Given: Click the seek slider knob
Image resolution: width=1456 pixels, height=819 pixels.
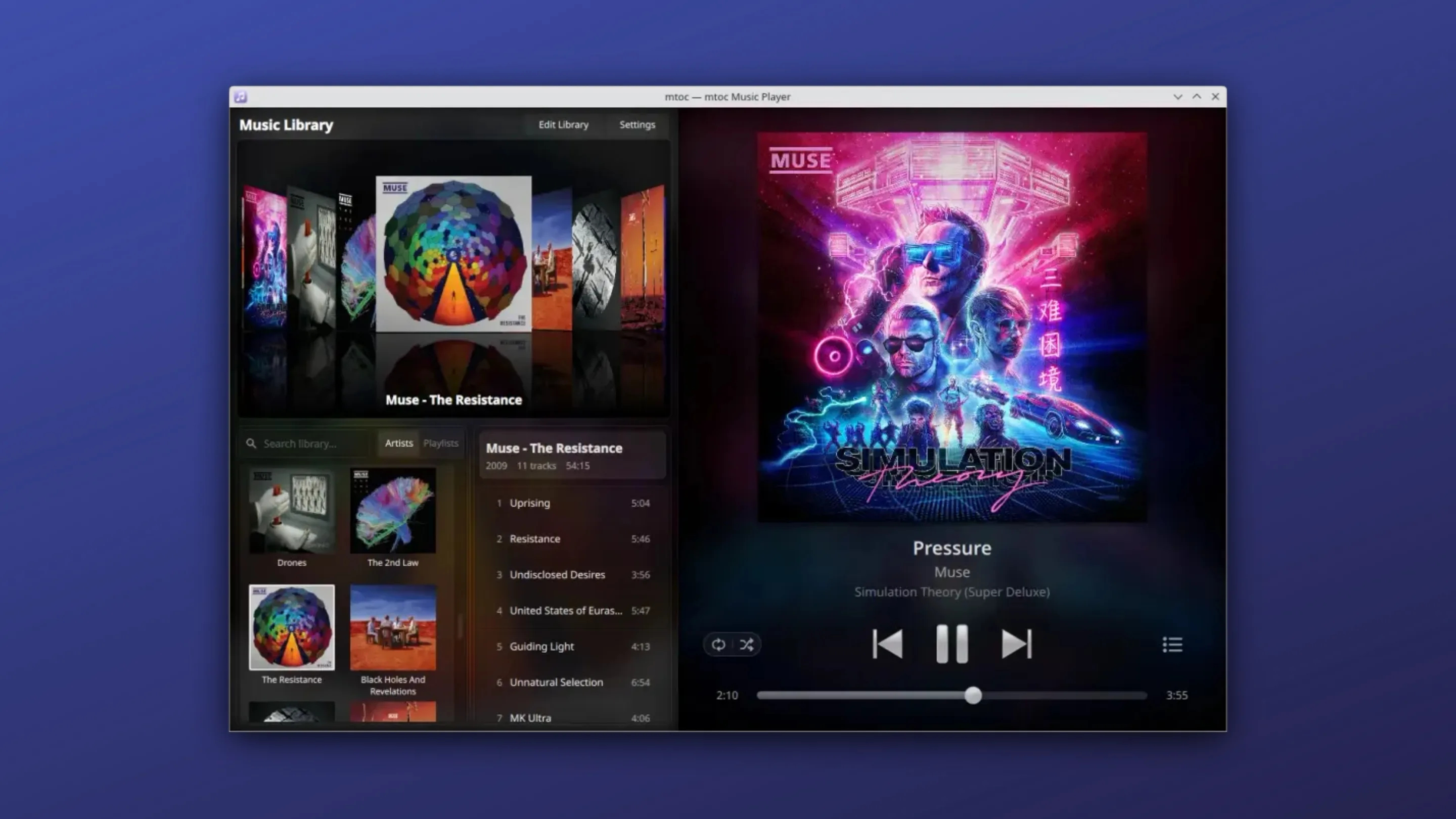Looking at the screenshot, I should (973, 695).
